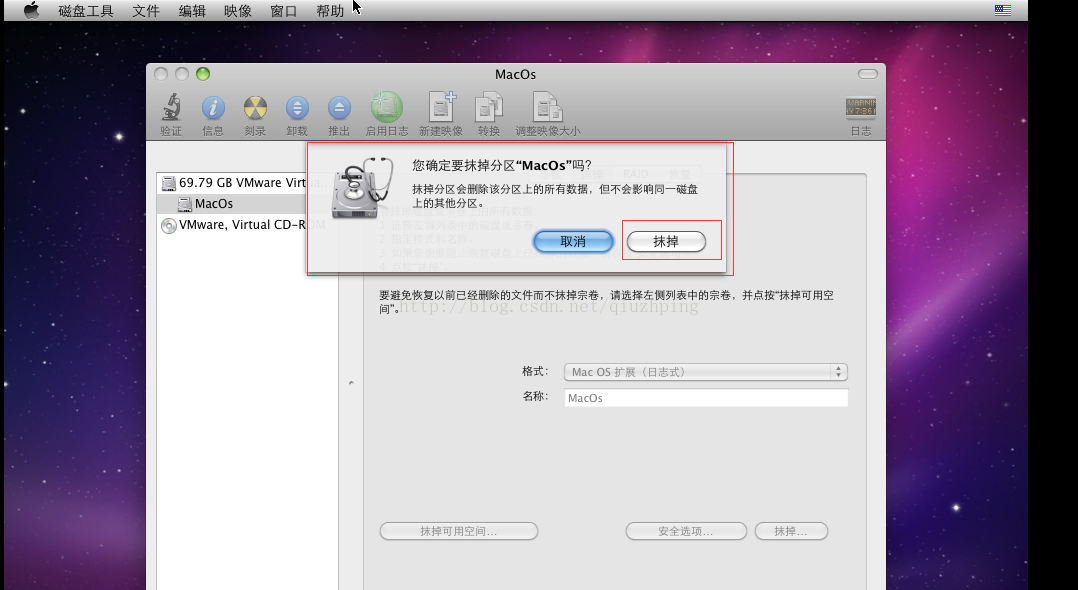Cancel erase with 取消 button
Viewport: 1078px width, 590px height.
(x=573, y=241)
